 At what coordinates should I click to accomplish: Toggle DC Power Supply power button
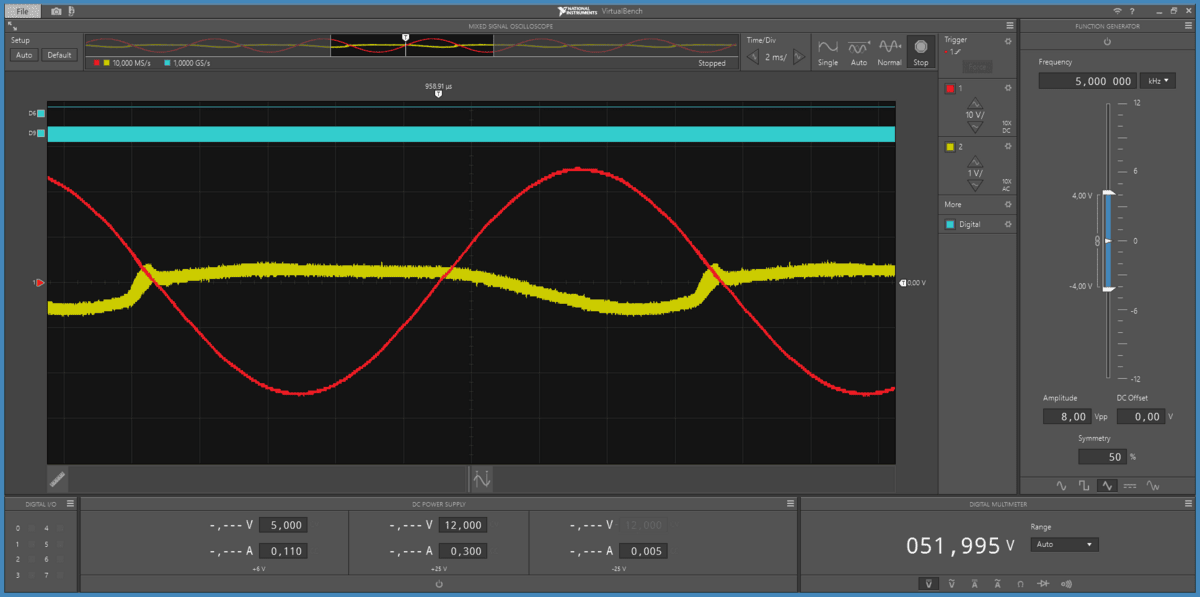439,583
